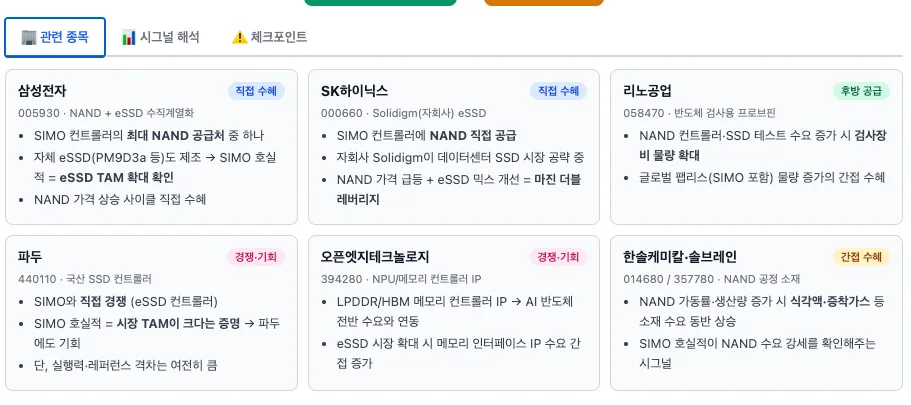Click the green button at top edge

381,2
